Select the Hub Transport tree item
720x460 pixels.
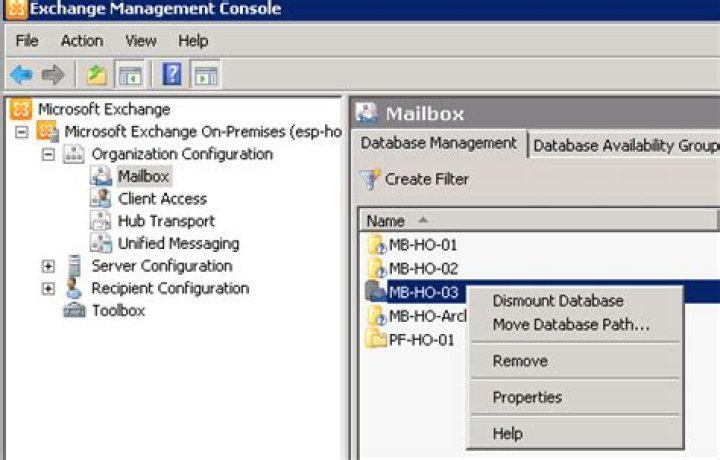165,221
